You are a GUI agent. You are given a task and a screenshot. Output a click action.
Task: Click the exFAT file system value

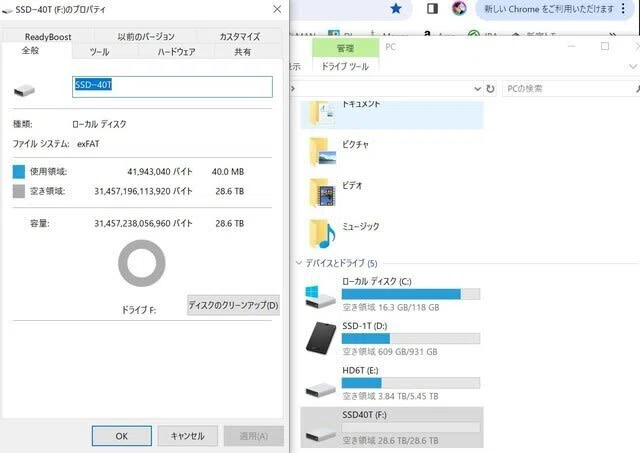(x=88, y=144)
